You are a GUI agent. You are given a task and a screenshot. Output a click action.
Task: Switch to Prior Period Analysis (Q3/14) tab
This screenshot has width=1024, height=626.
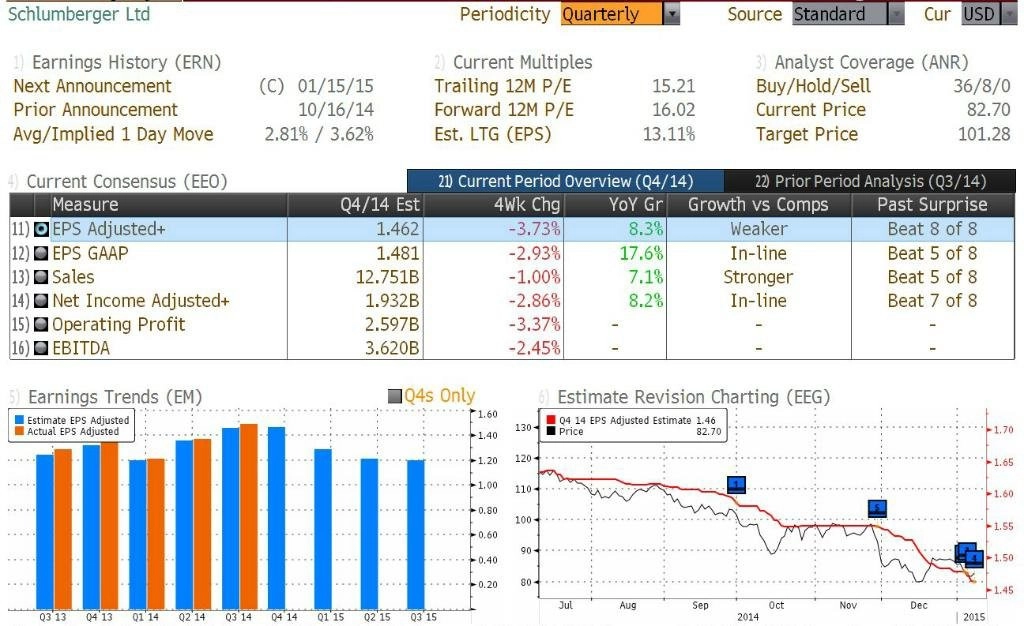tap(870, 181)
